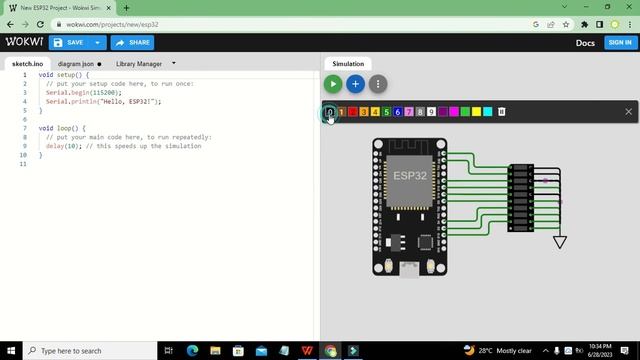Click code line with delay(10)
The height and width of the screenshot is (360, 640).
click(123, 146)
